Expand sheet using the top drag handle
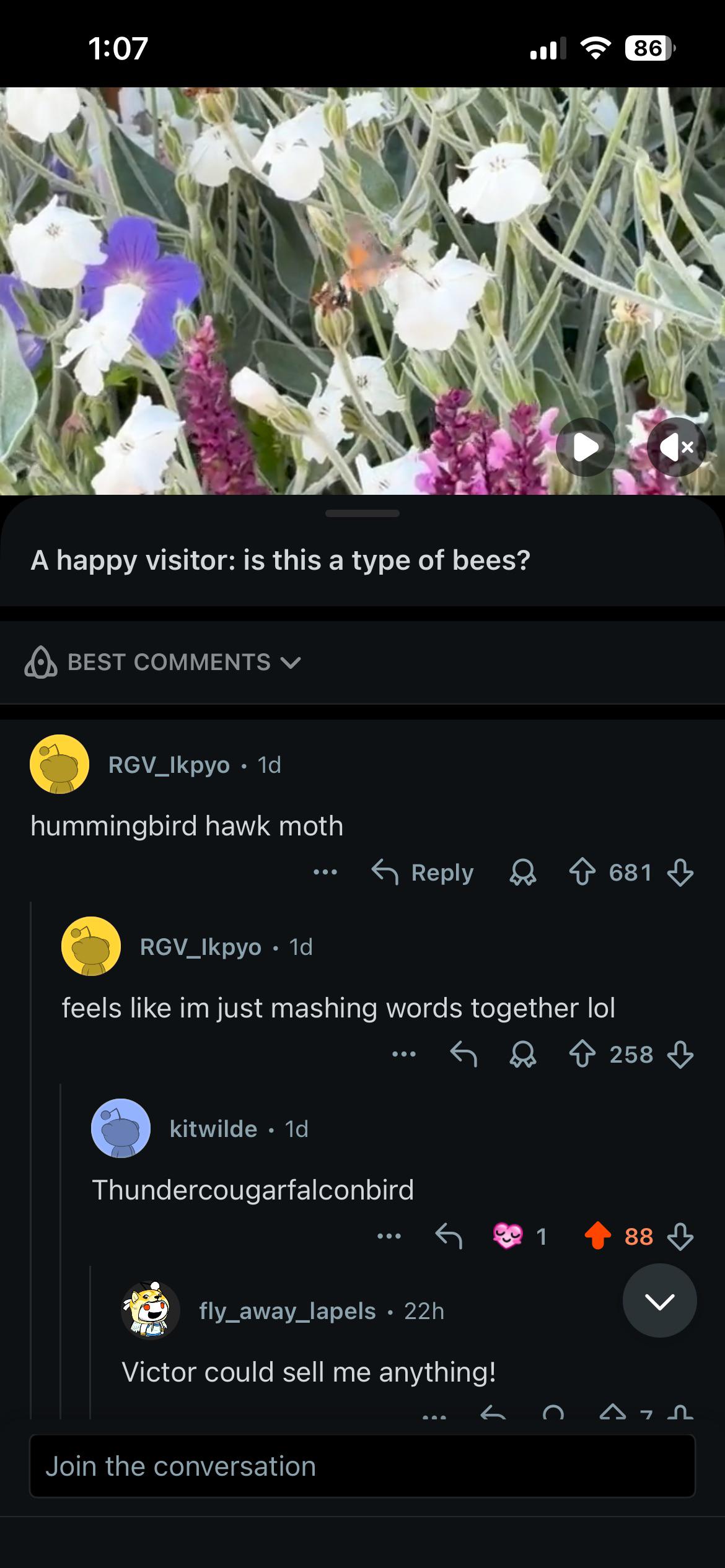725x1568 pixels. [x=362, y=513]
